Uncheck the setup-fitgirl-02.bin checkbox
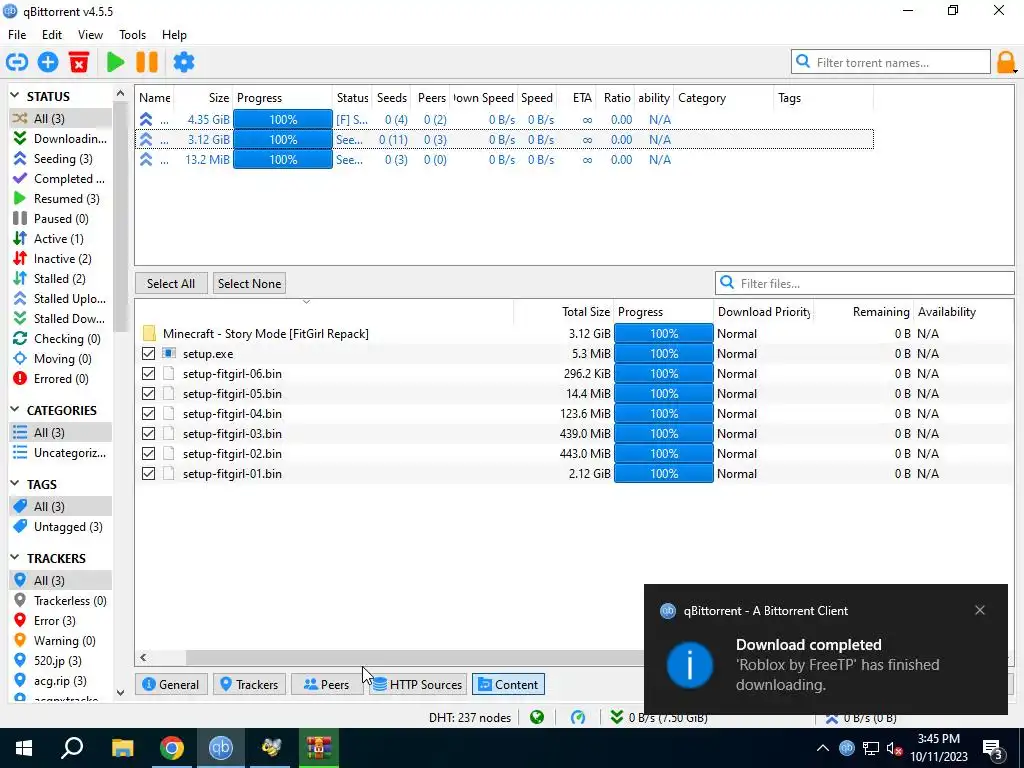Image resolution: width=1024 pixels, height=768 pixels. tap(148, 454)
